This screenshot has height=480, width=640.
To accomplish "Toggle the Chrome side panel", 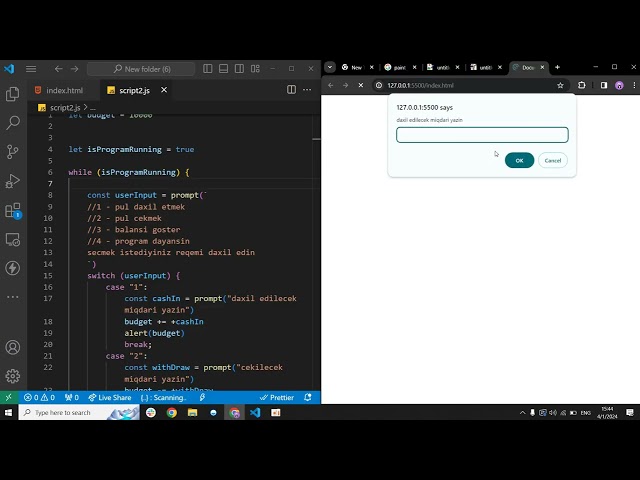I will (604, 85).
